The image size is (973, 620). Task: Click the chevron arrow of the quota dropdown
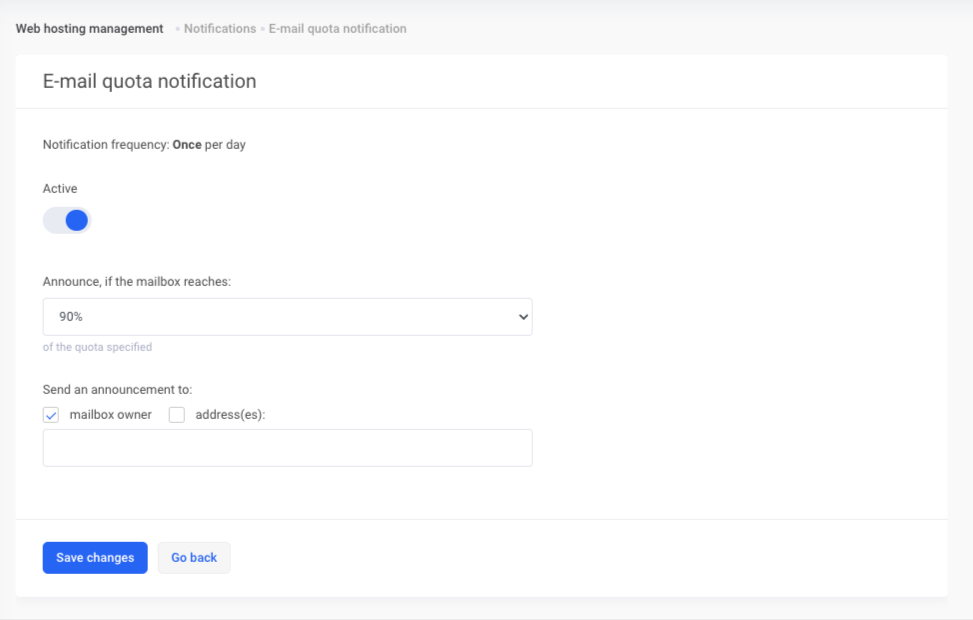click(522, 317)
